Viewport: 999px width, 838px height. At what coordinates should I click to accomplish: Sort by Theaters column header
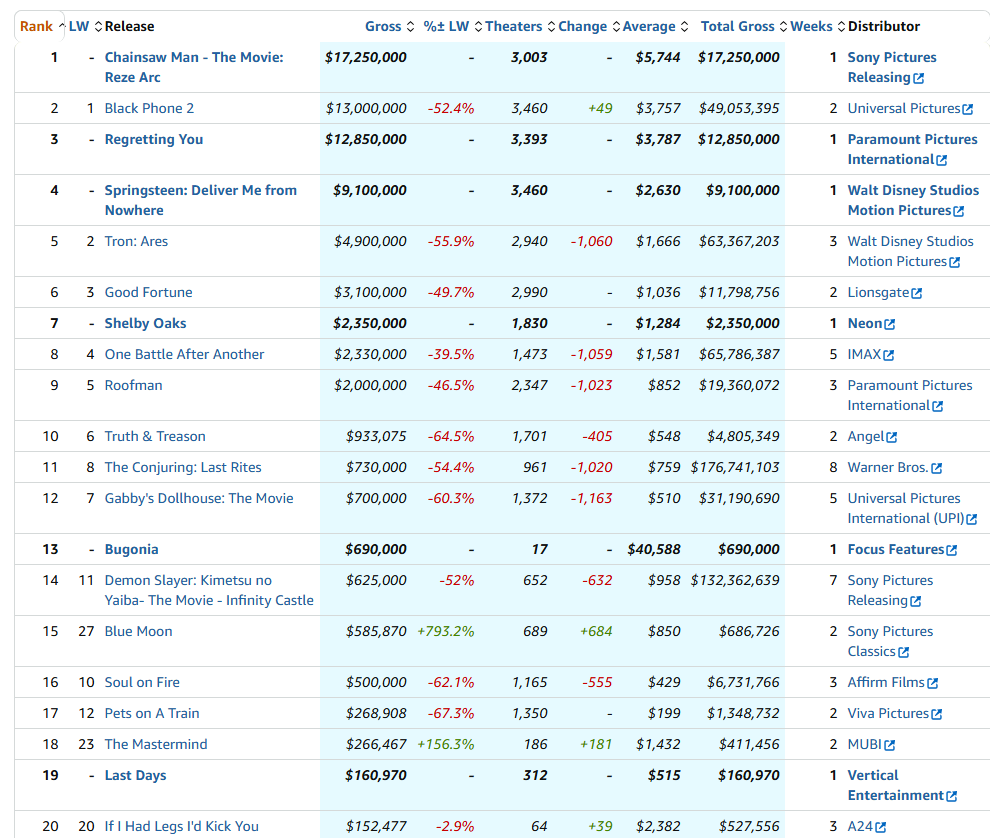point(513,26)
